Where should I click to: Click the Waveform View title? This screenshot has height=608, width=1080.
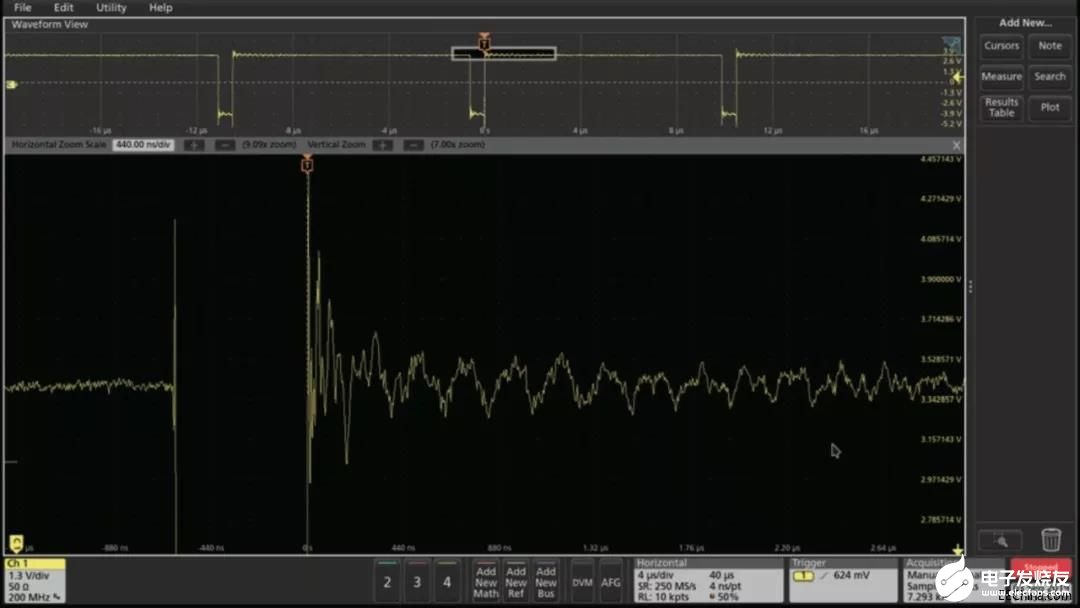50,24
